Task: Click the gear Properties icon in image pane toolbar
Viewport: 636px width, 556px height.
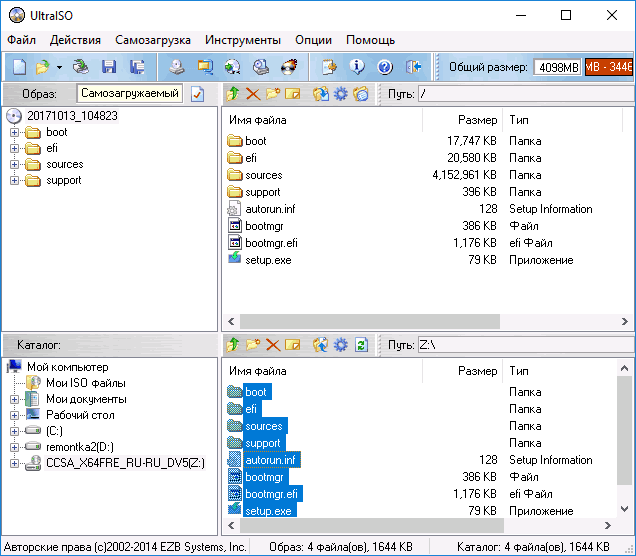Action: click(x=341, y=94)
